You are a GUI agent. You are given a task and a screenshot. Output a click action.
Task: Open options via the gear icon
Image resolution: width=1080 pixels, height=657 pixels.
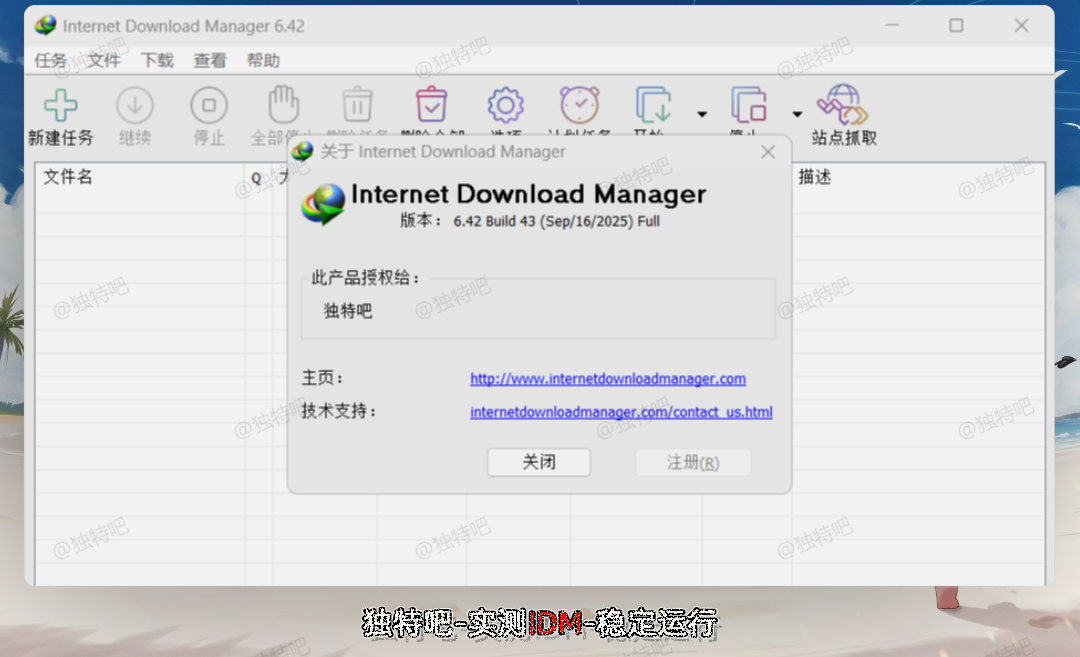[505, 105]
